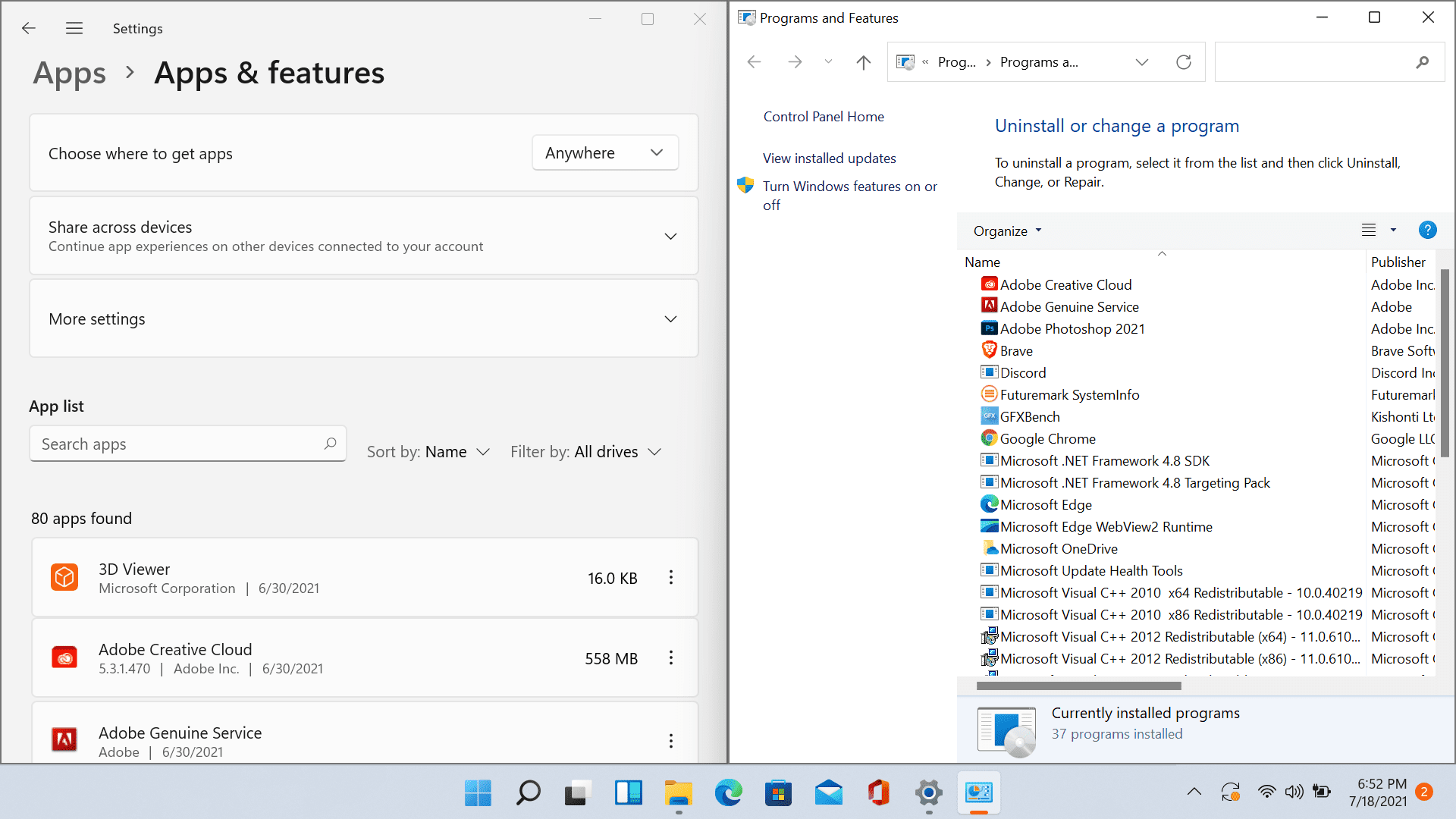The image size is (1456, 819).
Task: Open Microsoft Store from the taskbar
Action: coord(778,793)
